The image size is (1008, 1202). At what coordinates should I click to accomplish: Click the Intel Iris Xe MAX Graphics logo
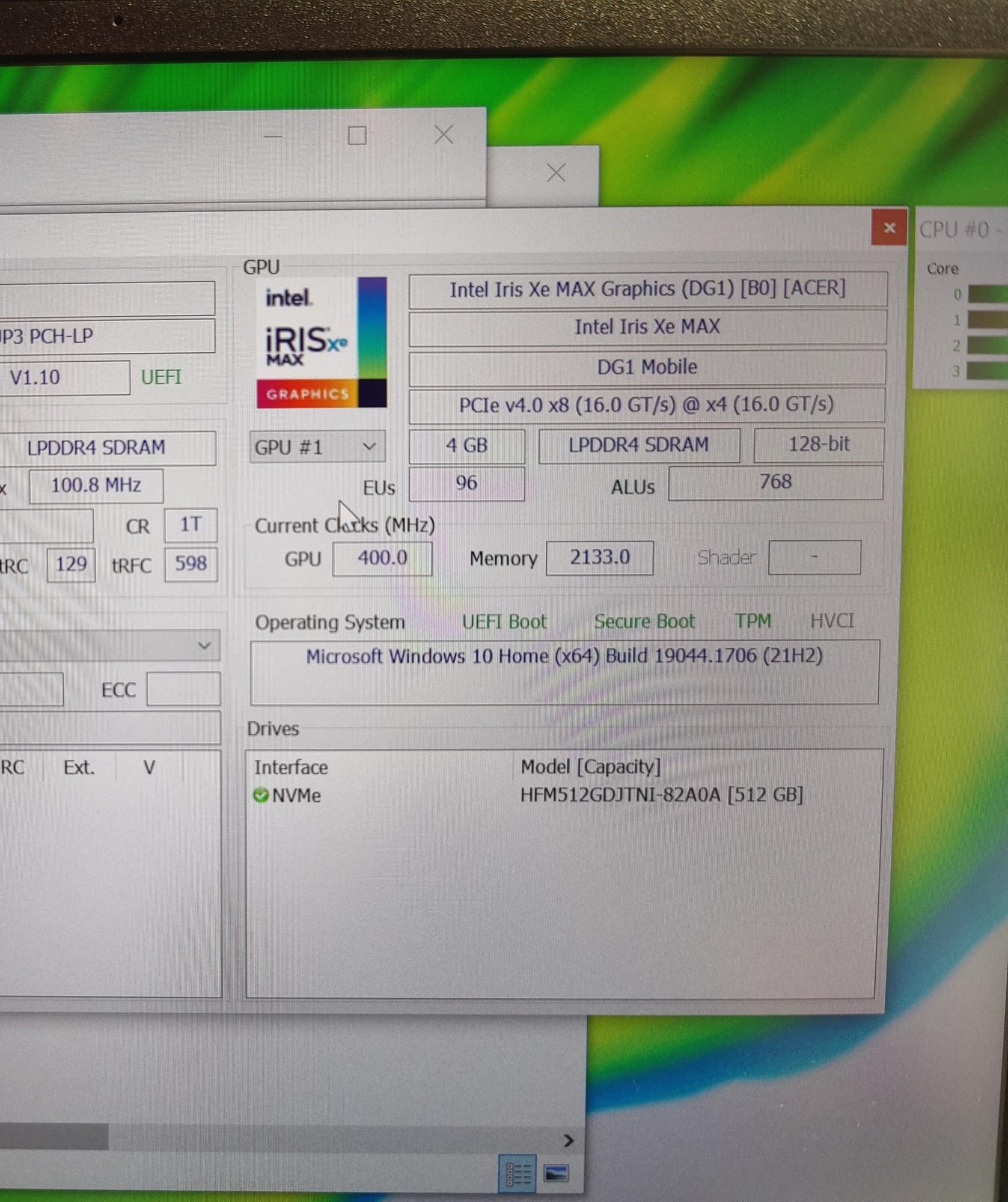322,342
